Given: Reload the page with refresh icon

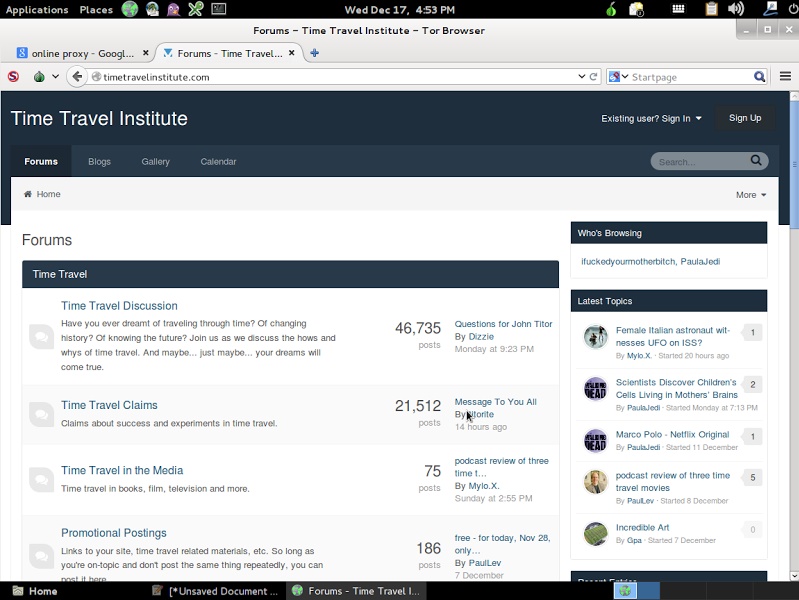Looking at the screenshot, I should pos(593,76).
